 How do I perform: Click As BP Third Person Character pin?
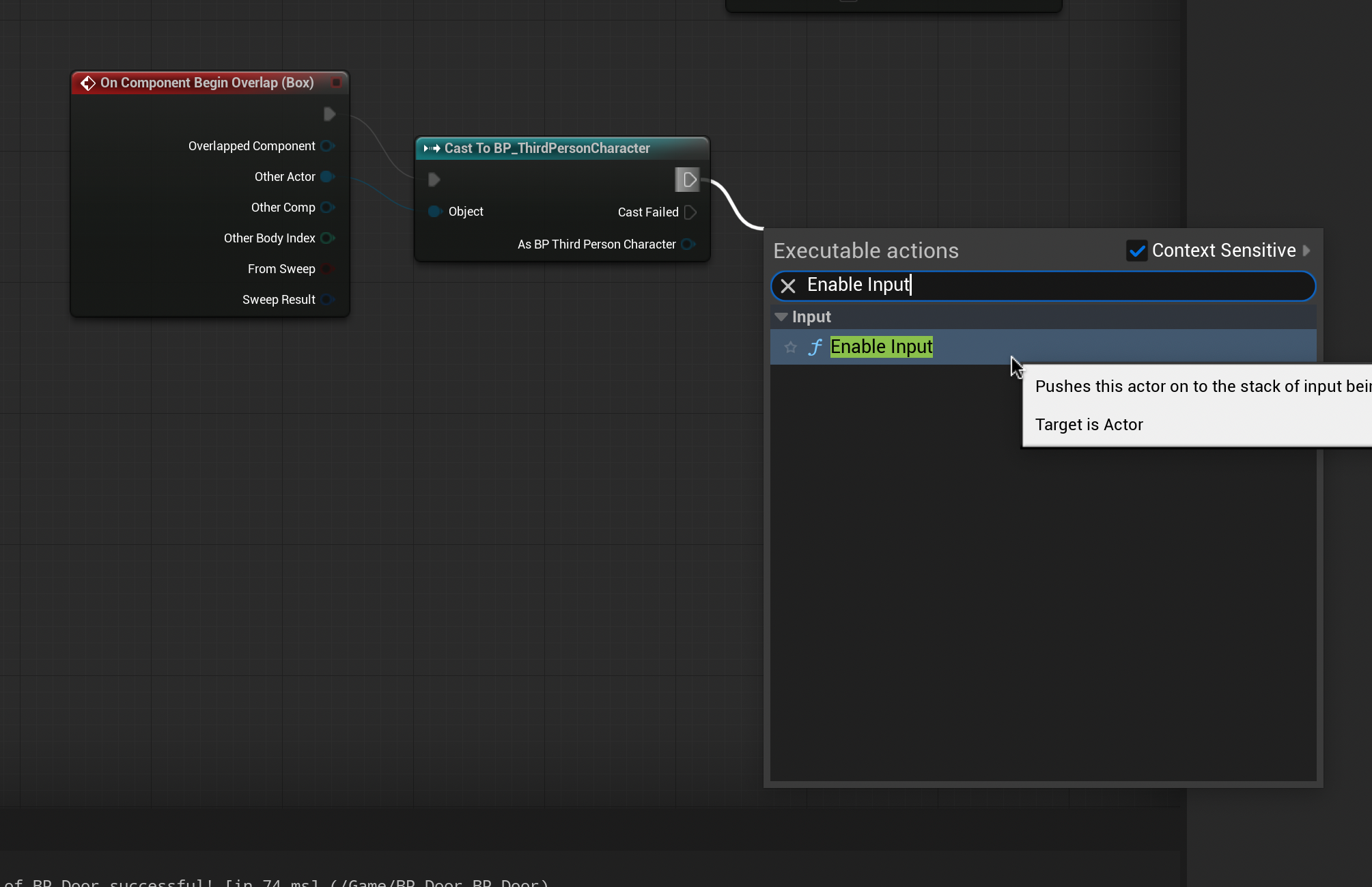click(688, 244)
